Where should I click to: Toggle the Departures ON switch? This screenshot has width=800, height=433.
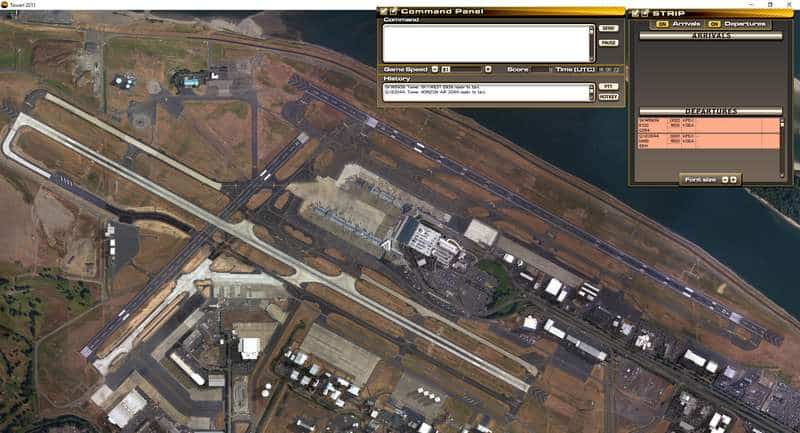click(x=713, y=23)
